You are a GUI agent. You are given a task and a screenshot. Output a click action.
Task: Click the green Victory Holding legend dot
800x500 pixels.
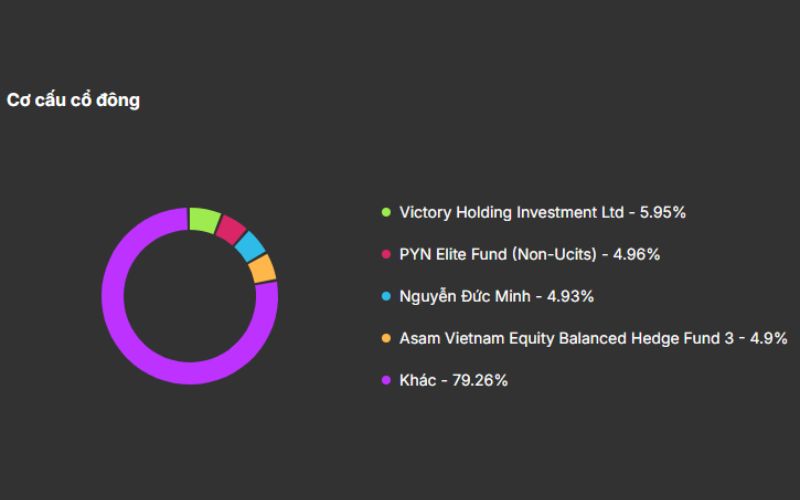(386, 212)
